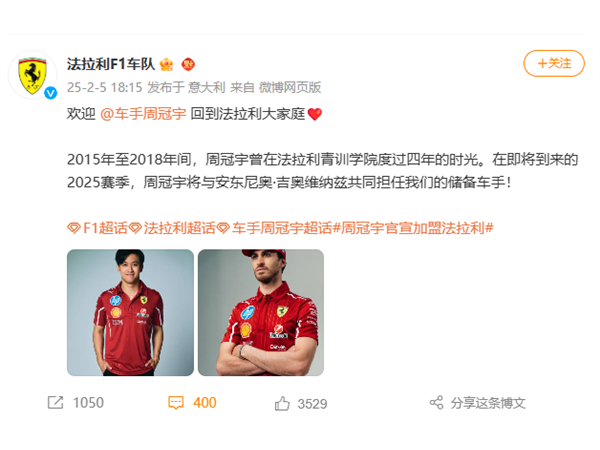Follow the account with the +关注 button
600x450 pixels.
554,63
